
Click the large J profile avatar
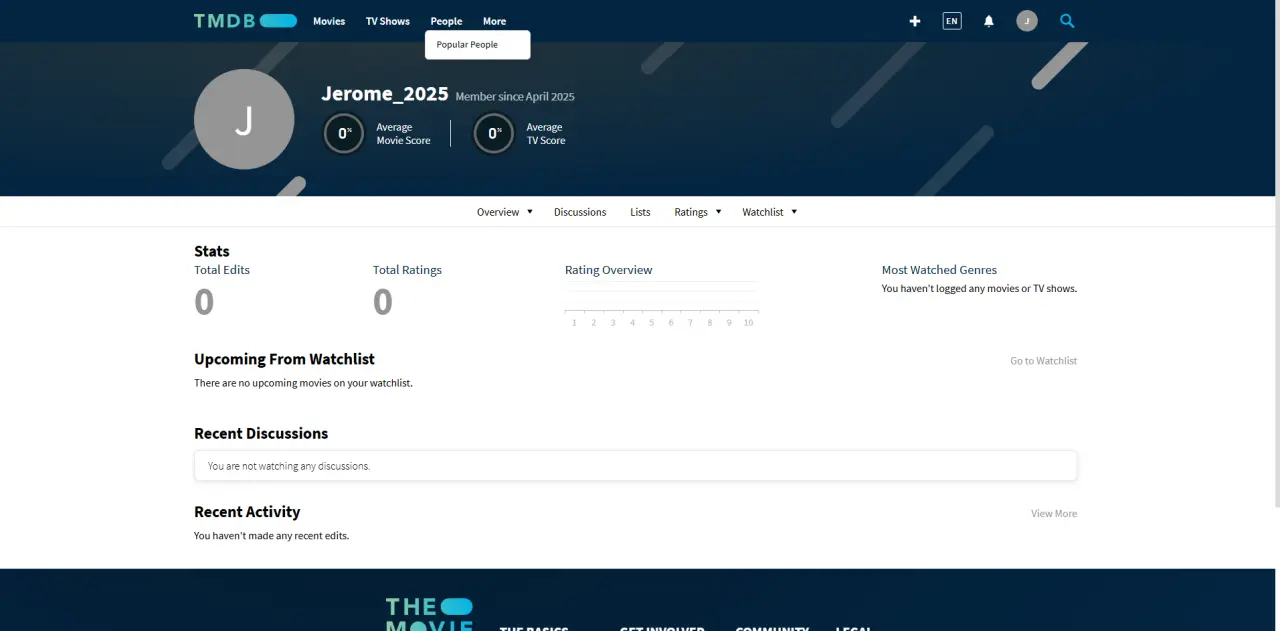tap(244, 119)
